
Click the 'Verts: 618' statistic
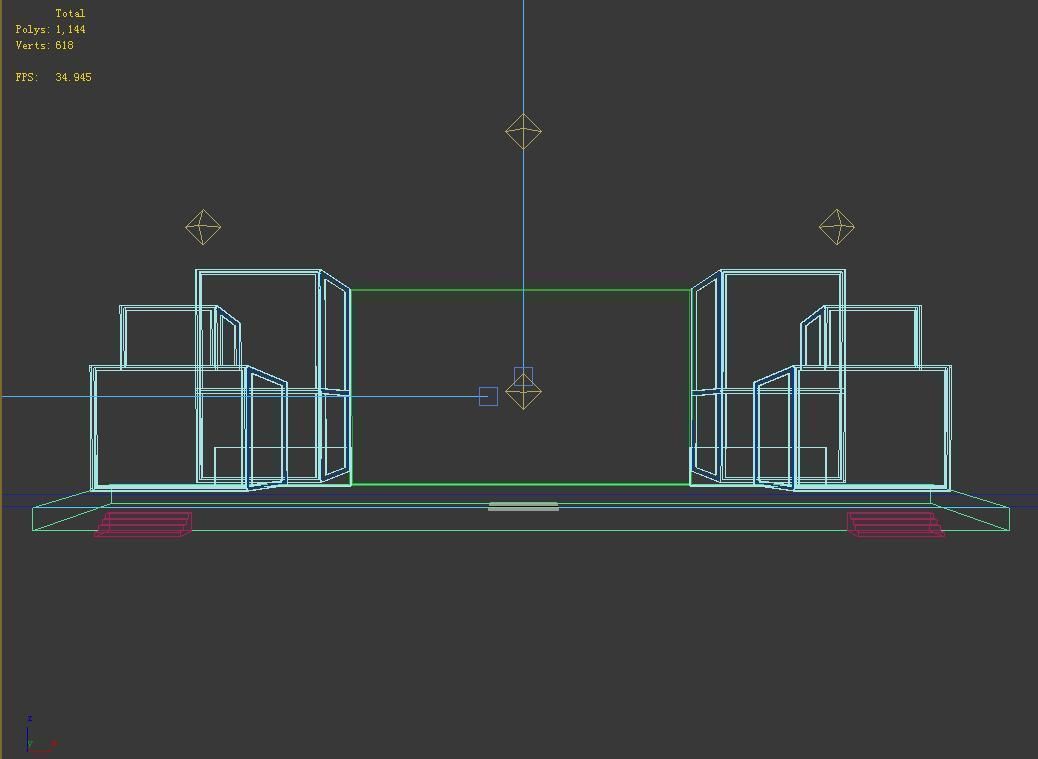pos(44,45)
